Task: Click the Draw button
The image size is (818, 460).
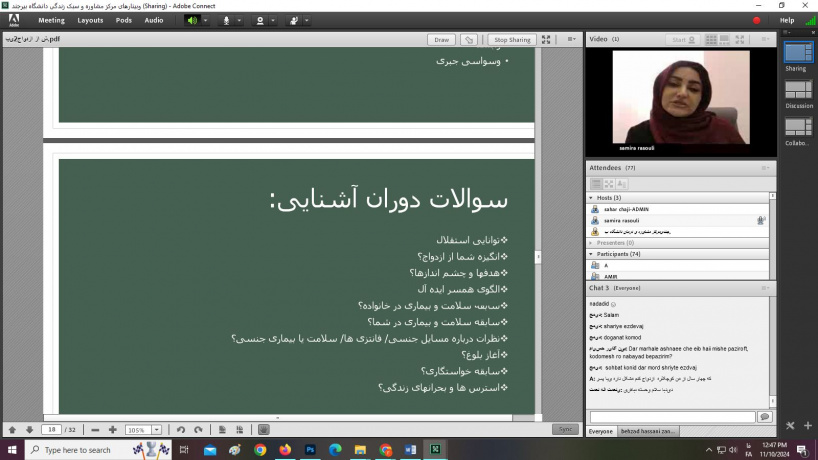Action: pos(441,40)
